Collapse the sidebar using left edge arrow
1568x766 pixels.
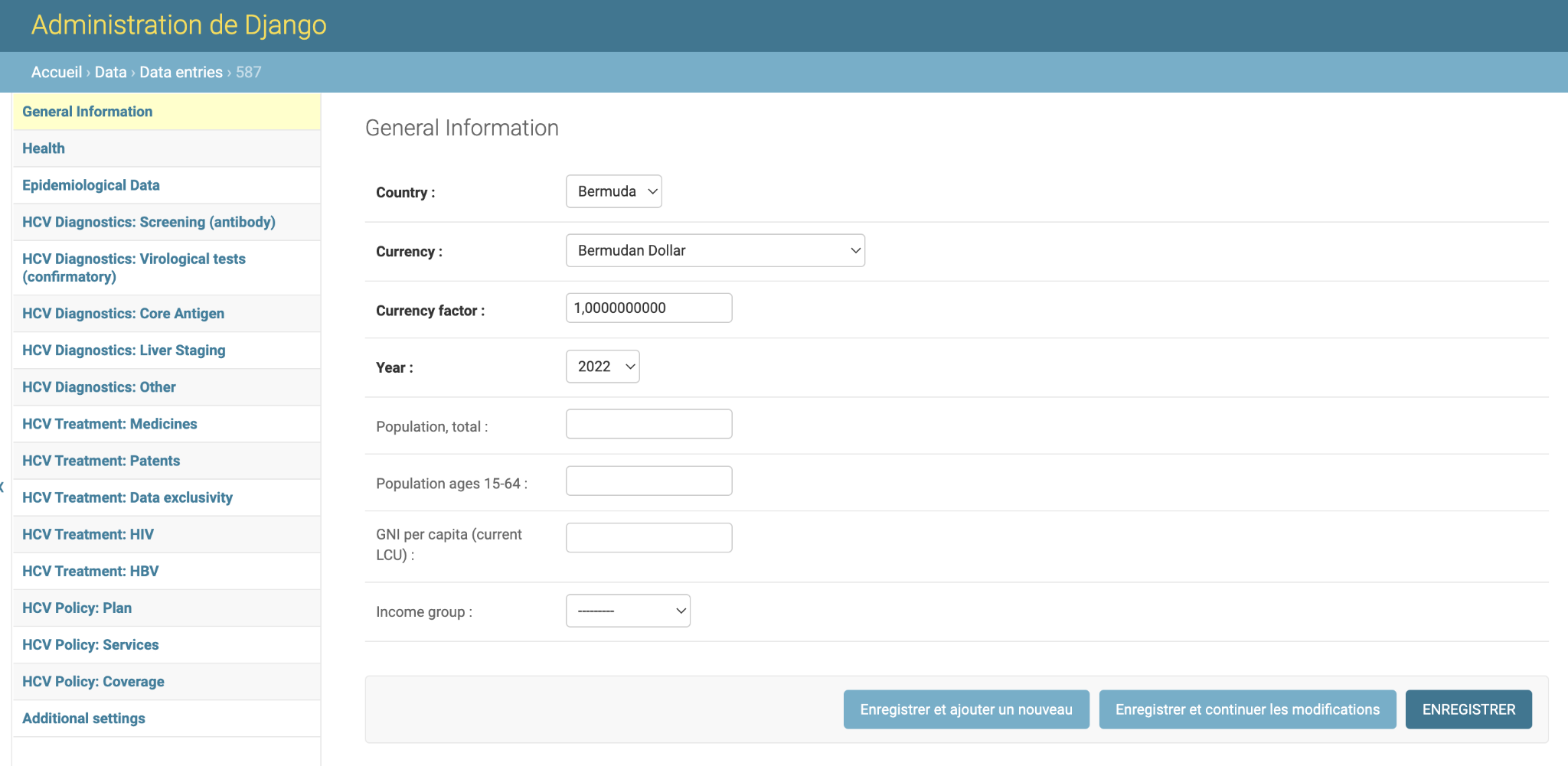click(2, 487)
